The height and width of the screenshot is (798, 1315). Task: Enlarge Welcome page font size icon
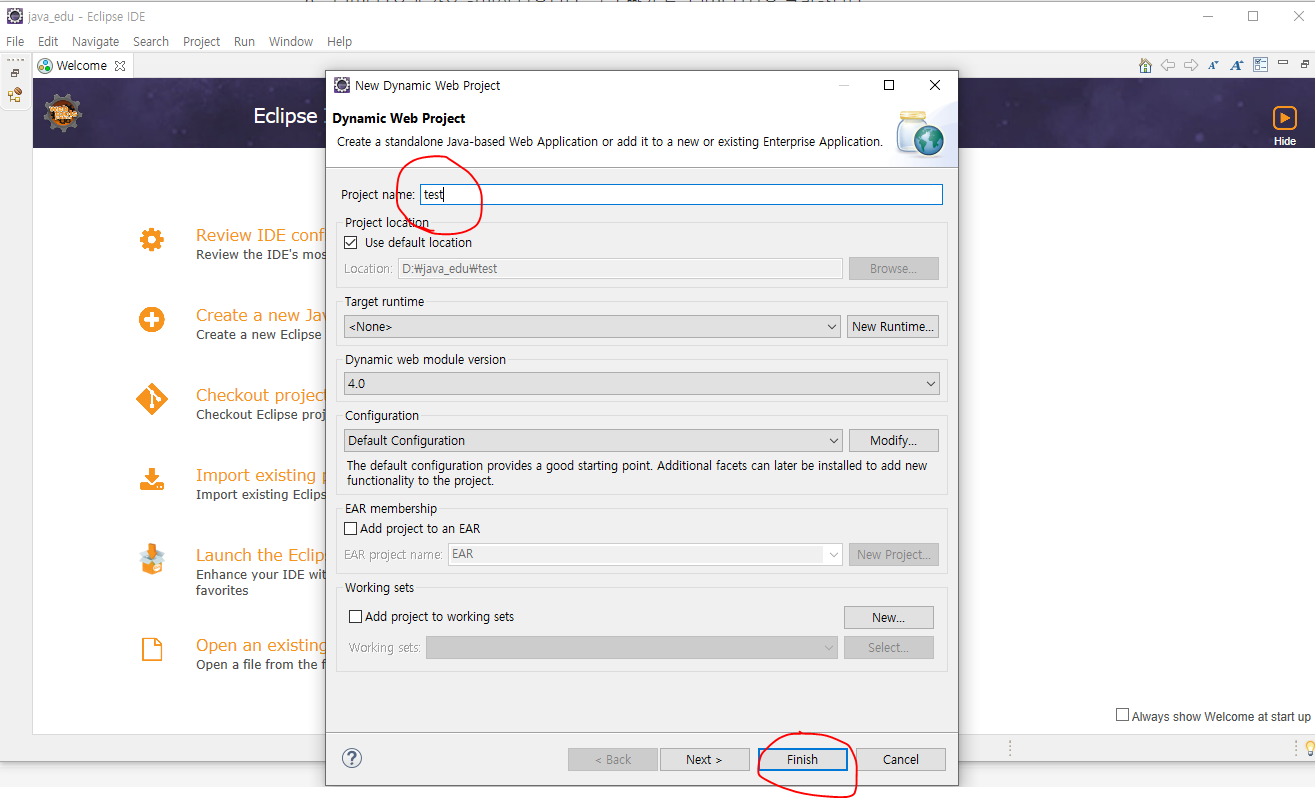1236,65
